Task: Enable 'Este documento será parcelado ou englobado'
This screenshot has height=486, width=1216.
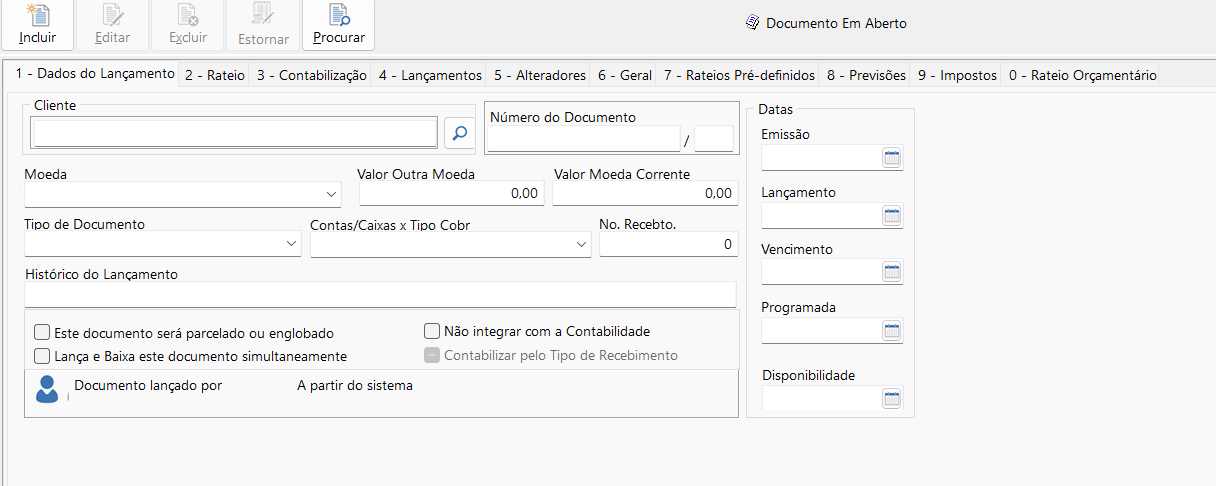Action: [x=42, y=333]
